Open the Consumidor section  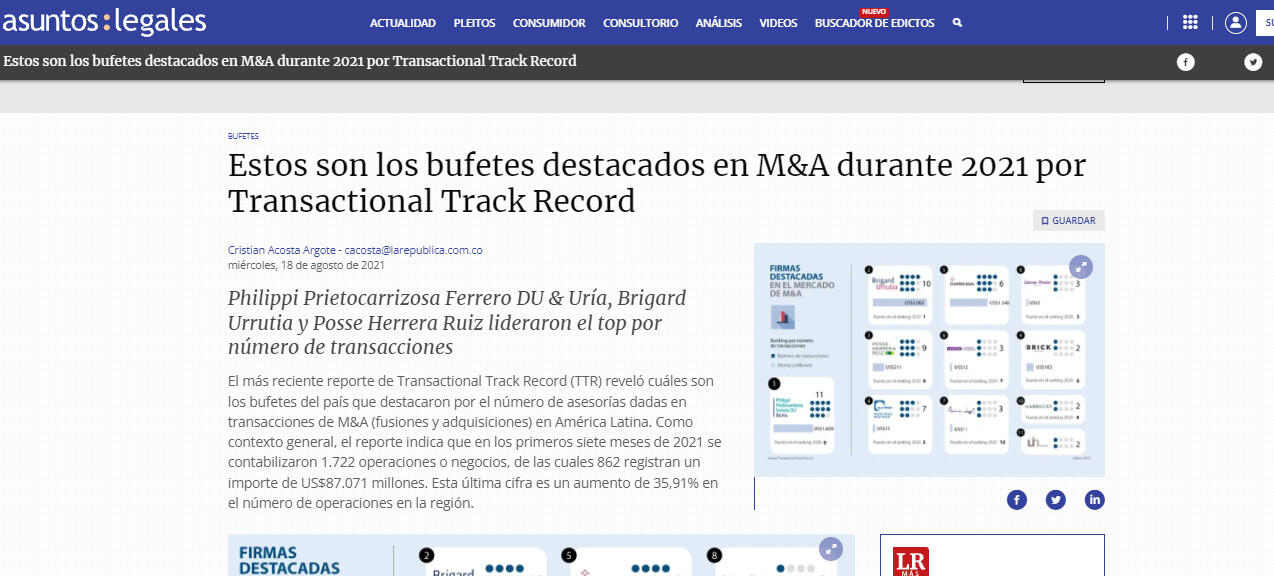[x=549, y=23]
